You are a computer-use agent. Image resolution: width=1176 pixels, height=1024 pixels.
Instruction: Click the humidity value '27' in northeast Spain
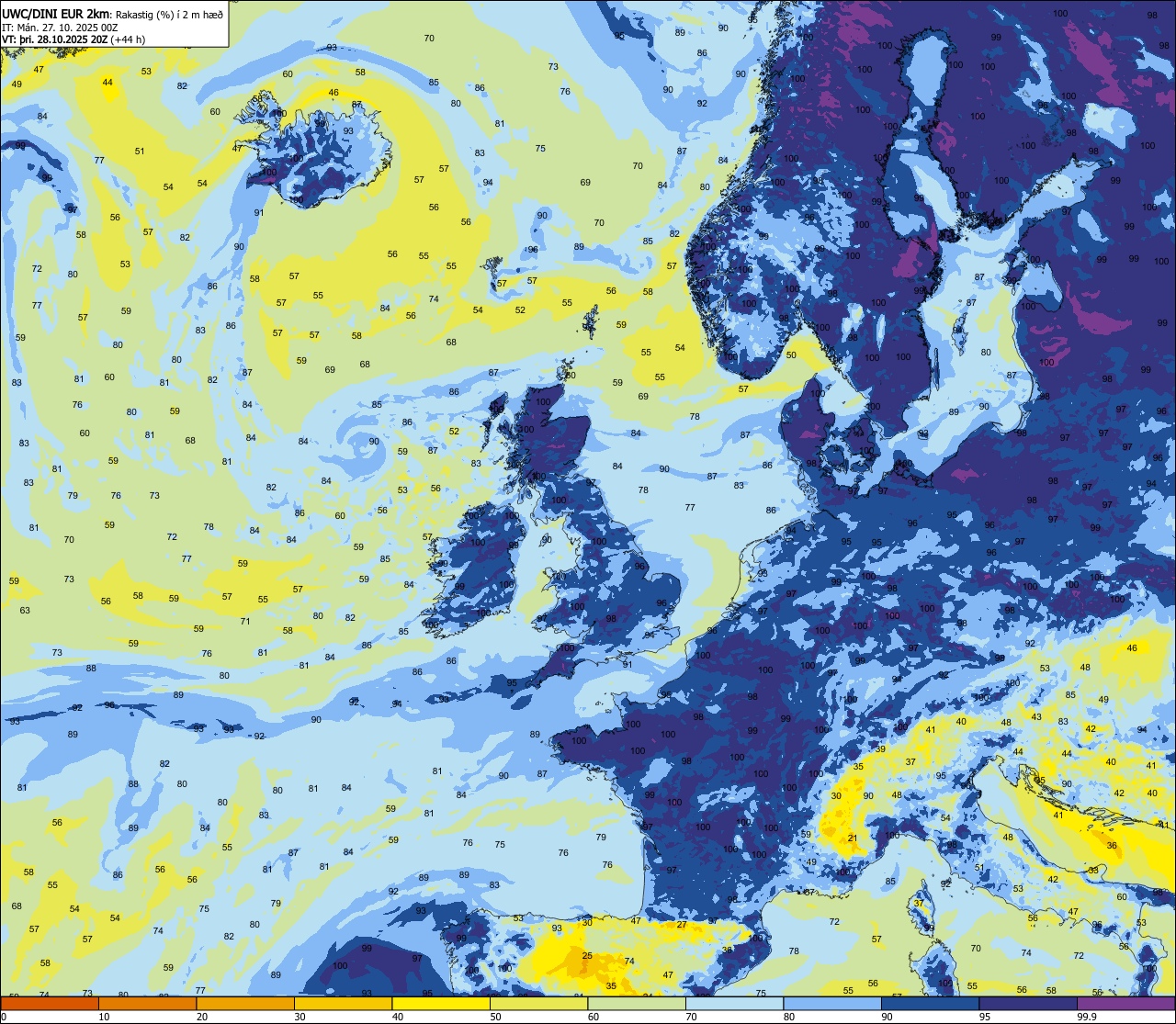[x=682, y=925]
